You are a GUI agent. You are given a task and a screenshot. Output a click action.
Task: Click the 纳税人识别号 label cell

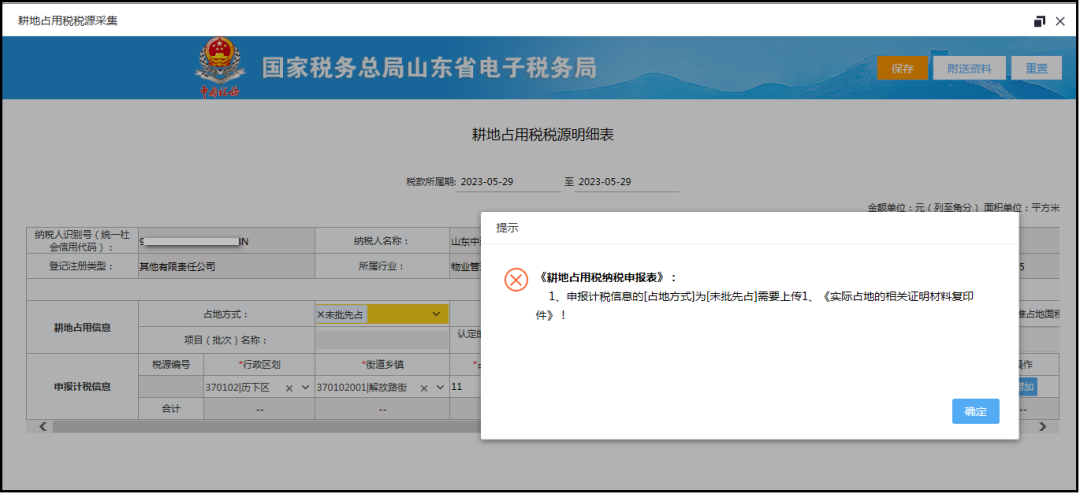click(83, 241)
